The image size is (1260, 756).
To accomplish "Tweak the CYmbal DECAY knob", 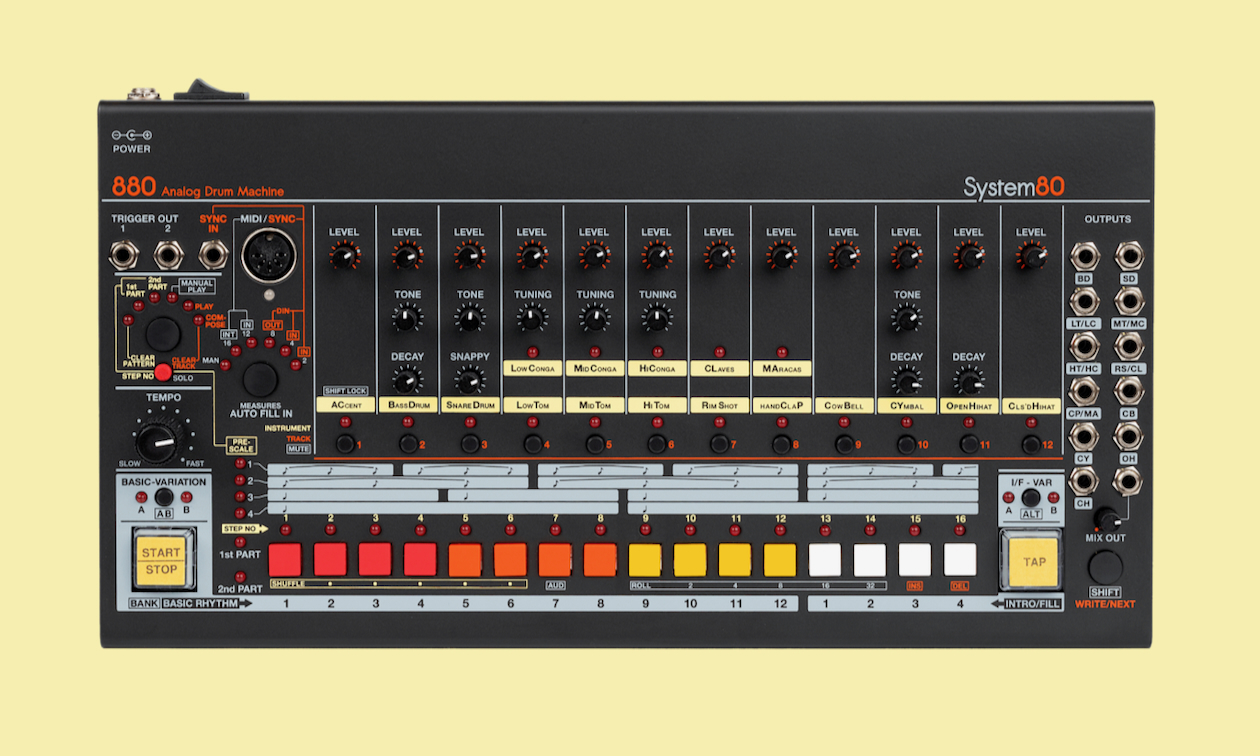I will [x=906, y=382].
